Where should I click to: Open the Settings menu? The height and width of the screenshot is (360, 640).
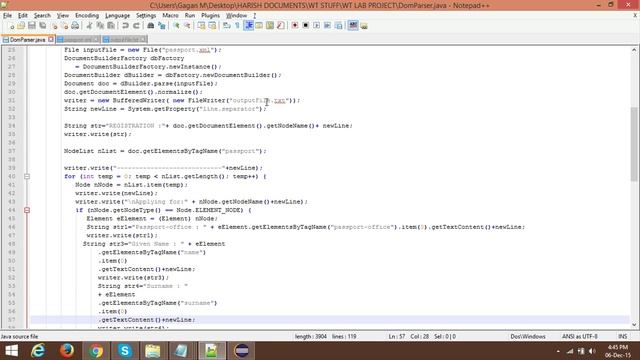[x=146, y=16]
